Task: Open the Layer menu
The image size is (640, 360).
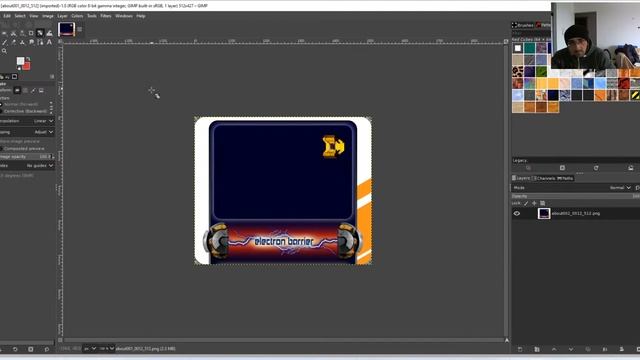Action: pos(62,16)
